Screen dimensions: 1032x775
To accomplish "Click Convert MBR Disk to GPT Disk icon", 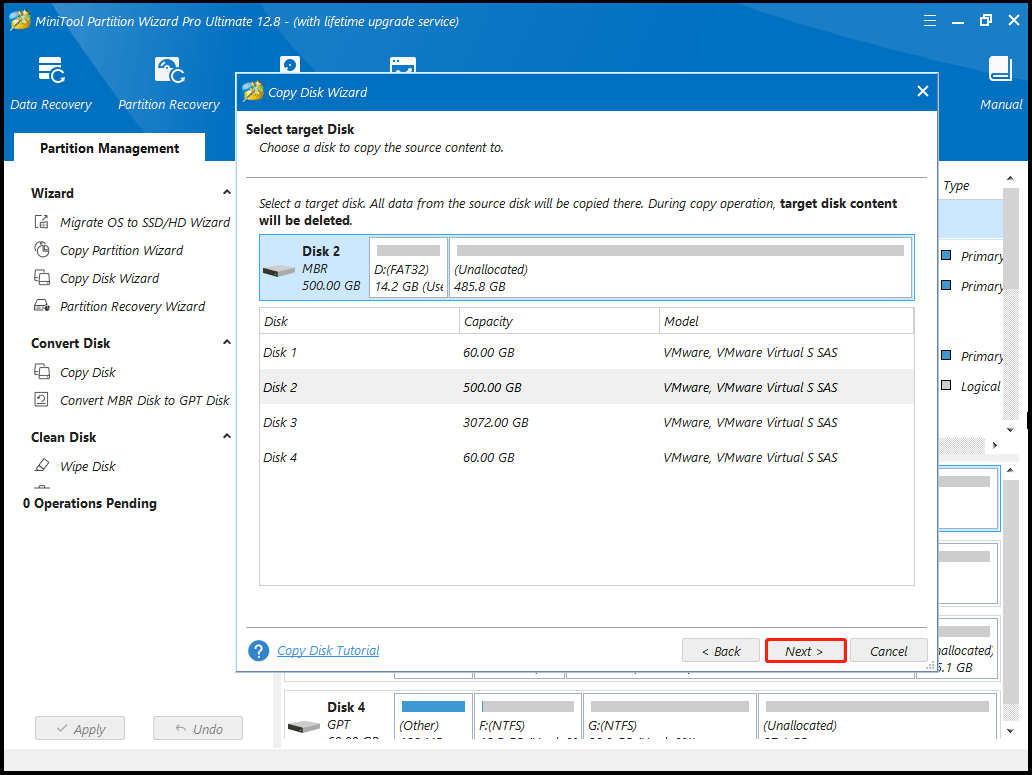I will (41, 399).
